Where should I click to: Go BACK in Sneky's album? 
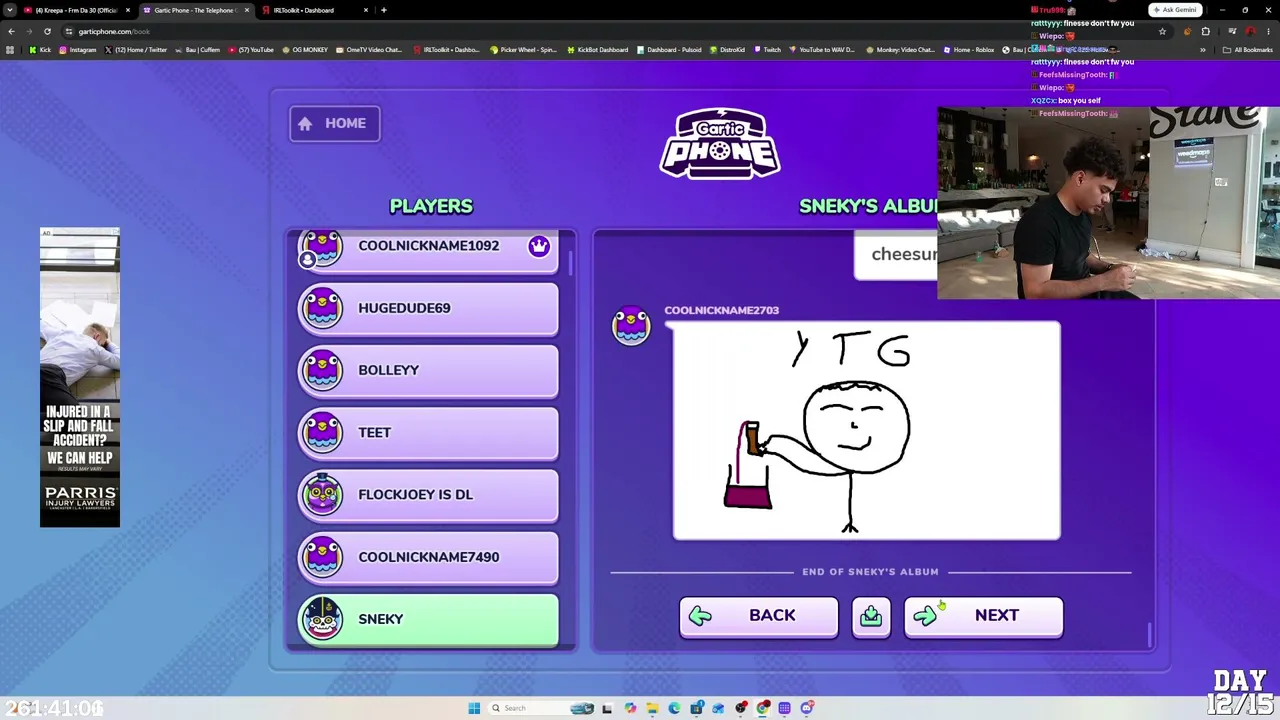click(758, 616)
